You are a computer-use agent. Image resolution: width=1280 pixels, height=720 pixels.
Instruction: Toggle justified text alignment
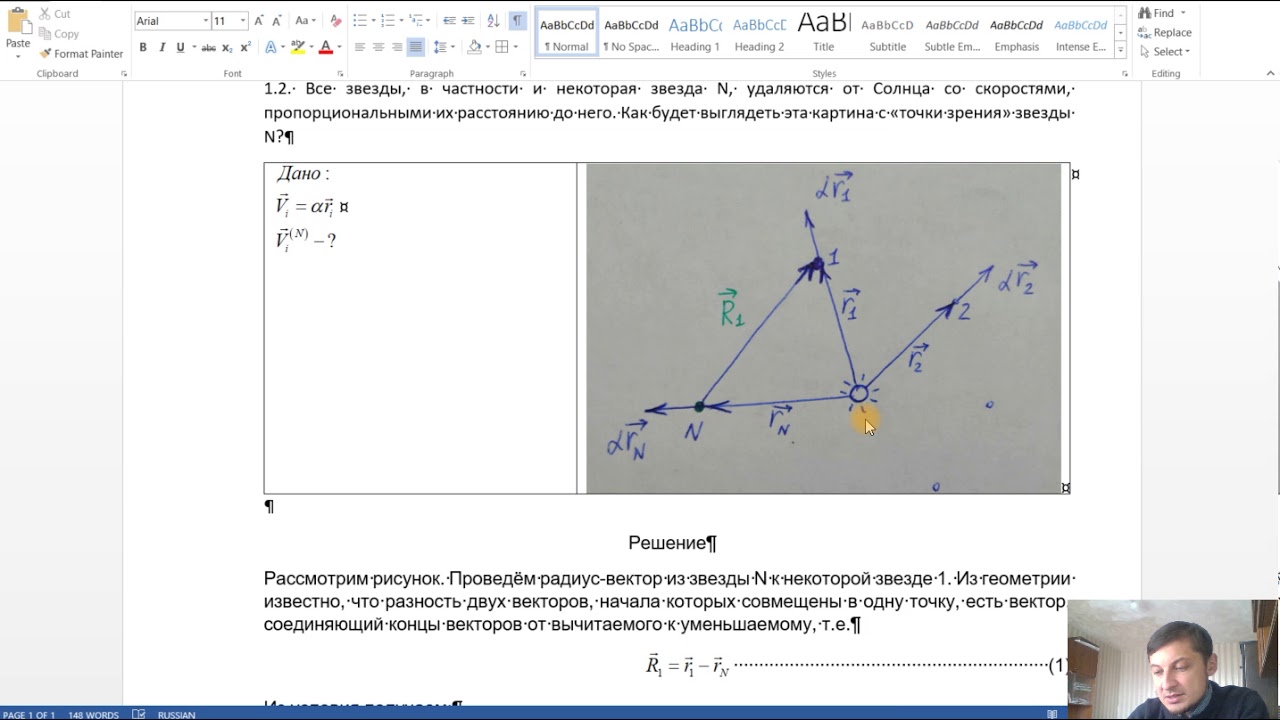tap(415, 47)
